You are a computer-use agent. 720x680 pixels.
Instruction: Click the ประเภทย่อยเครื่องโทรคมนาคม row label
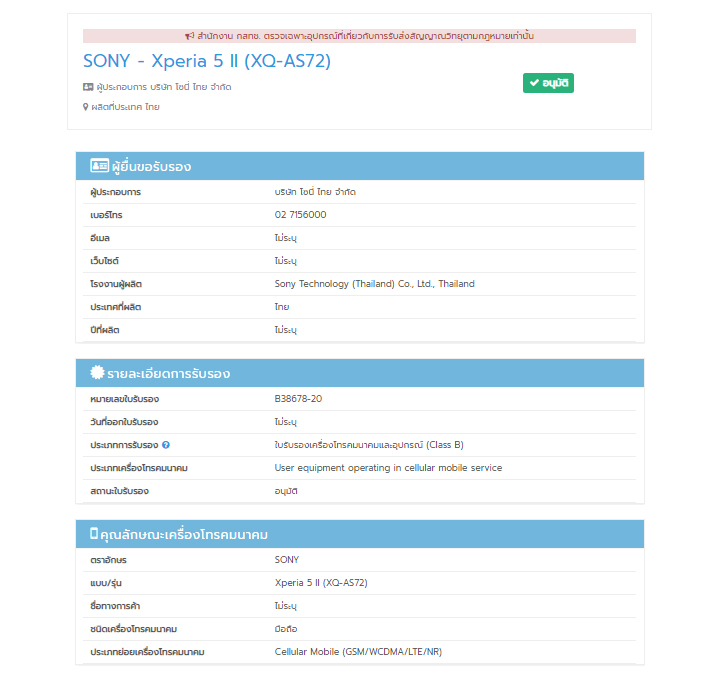147,652
